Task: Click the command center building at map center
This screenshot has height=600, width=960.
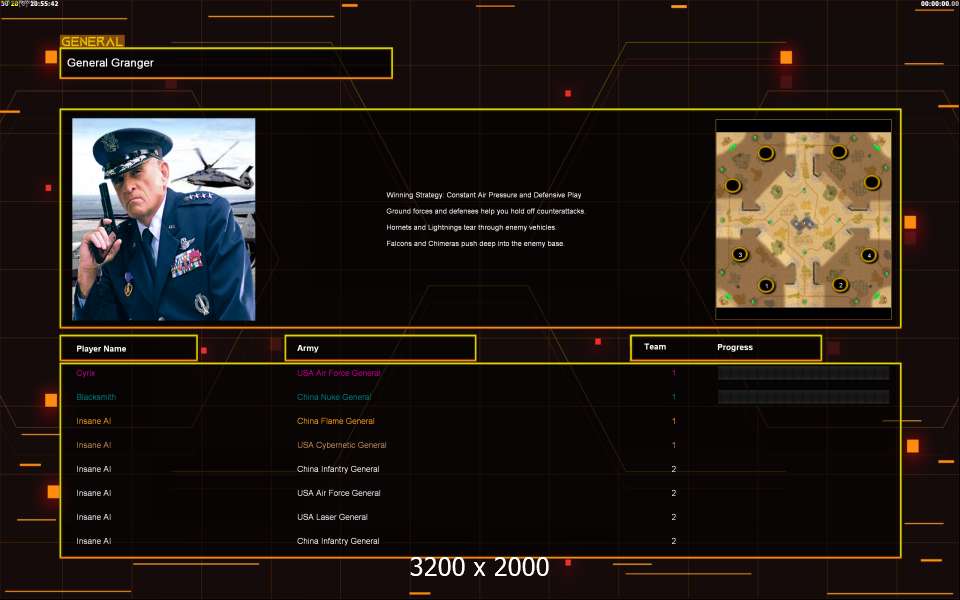Action: [803, 222]
